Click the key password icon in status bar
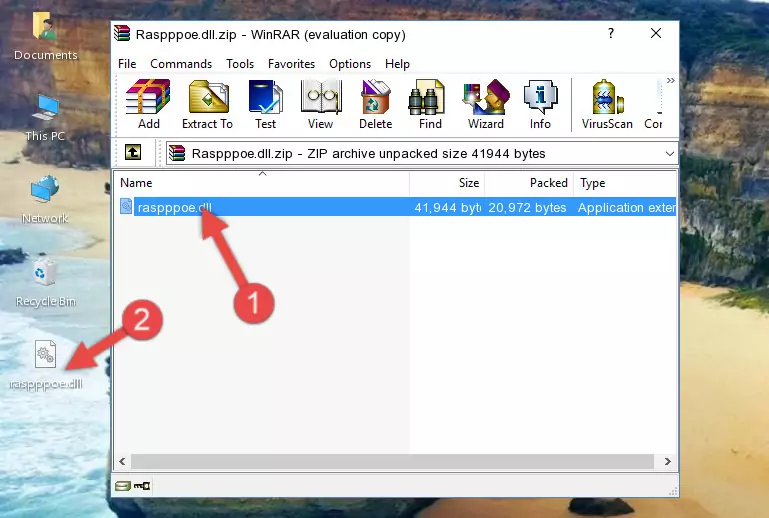The image size is (769, 518). [142, 486]
